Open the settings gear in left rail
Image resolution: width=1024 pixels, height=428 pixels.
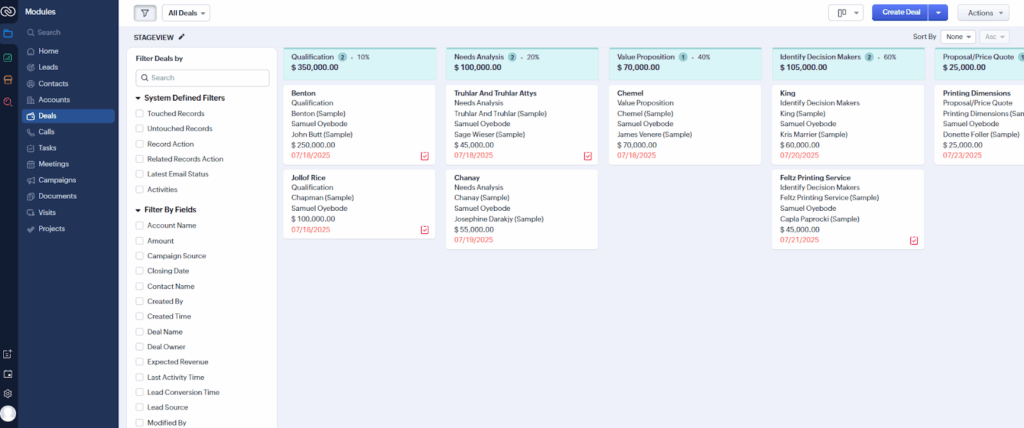[x=8, y=393]
